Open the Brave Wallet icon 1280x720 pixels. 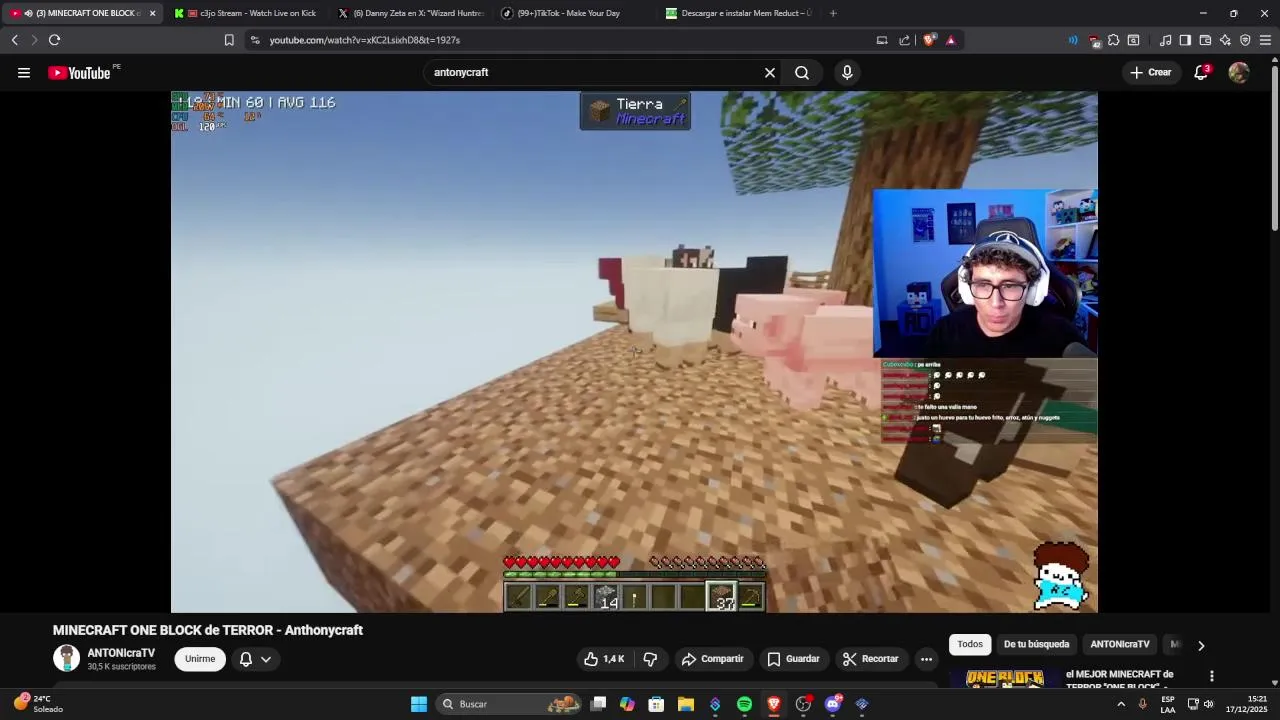coord(1205,40)
